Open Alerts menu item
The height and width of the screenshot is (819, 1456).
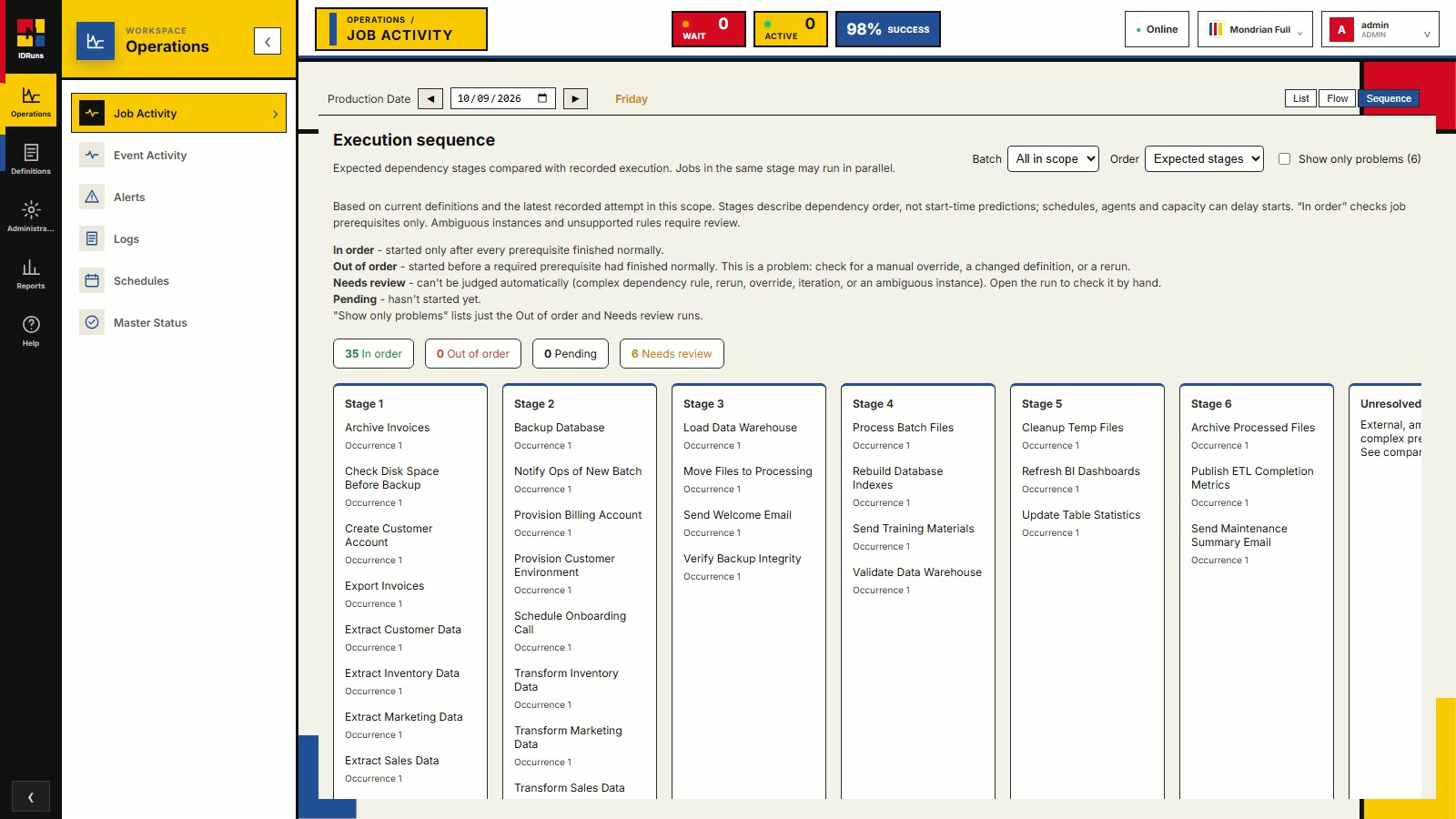(179, 197)
